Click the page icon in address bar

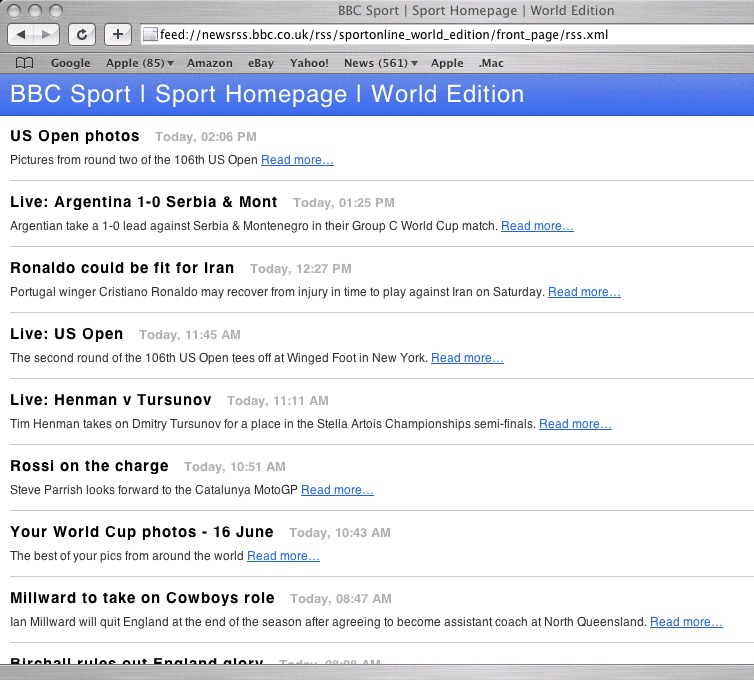[151, 34]
